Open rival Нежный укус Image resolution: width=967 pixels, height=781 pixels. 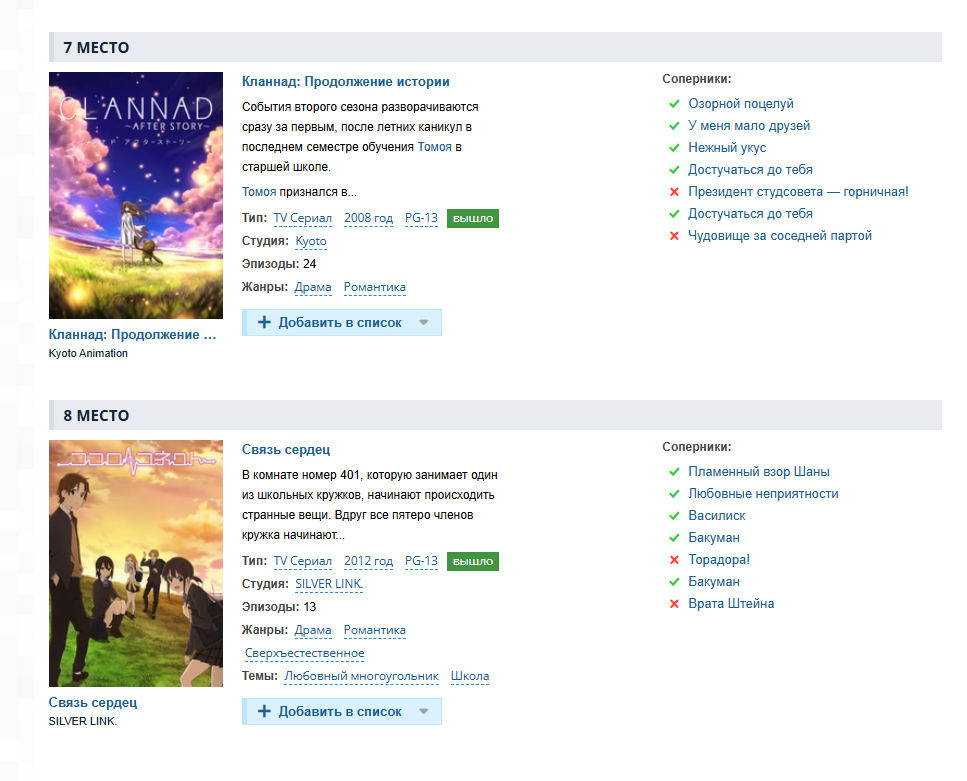point(727,147)
